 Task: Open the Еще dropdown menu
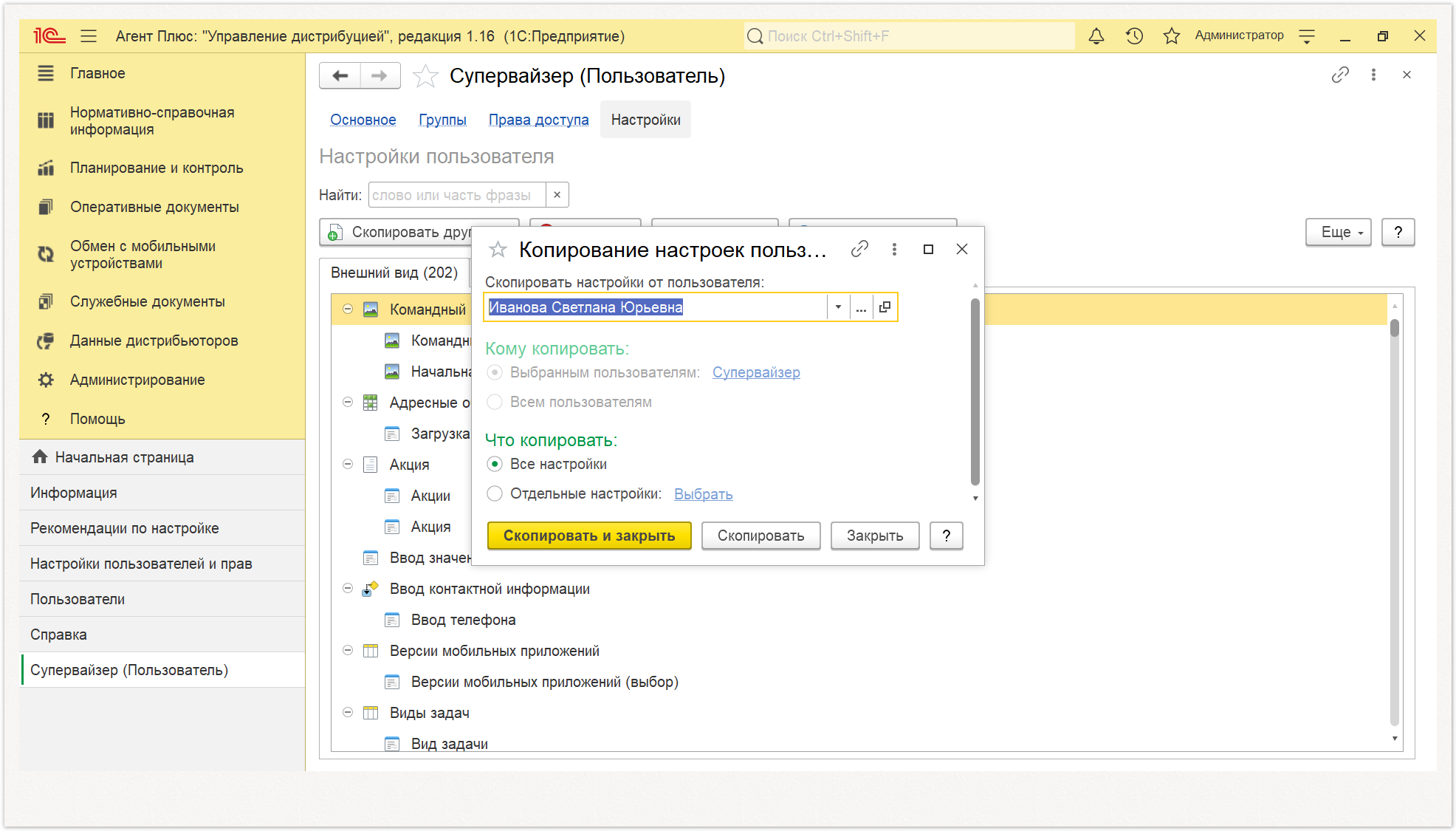click(x=1338, y=232)
